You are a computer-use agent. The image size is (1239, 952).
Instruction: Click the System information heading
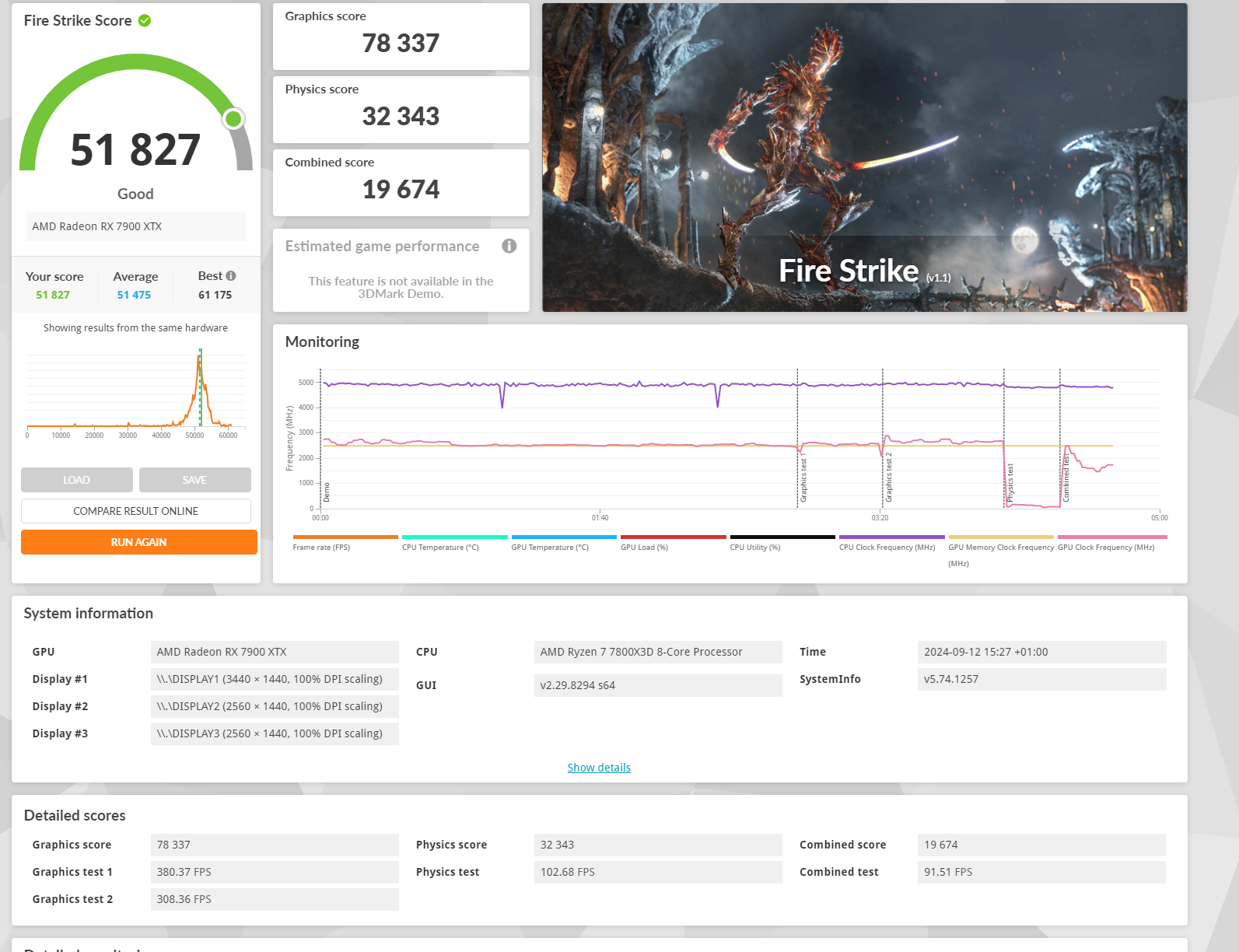(x=89, y=613)
